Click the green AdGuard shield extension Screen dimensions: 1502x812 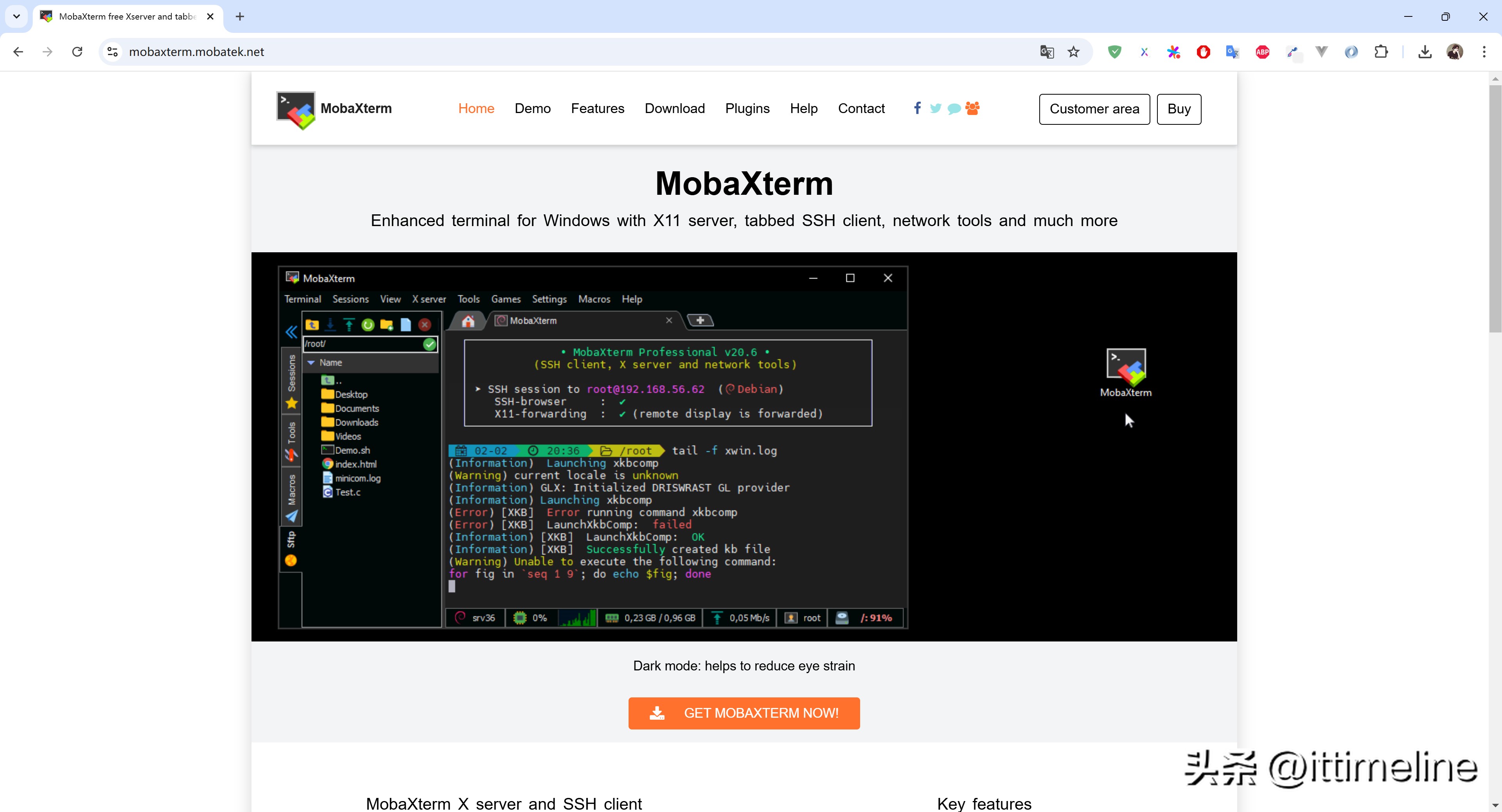coord(1114,52)
